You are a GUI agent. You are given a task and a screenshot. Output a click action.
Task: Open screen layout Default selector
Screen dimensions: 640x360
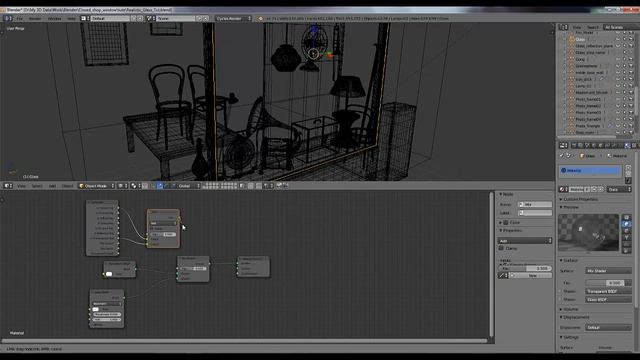click(x=111, y=18)
